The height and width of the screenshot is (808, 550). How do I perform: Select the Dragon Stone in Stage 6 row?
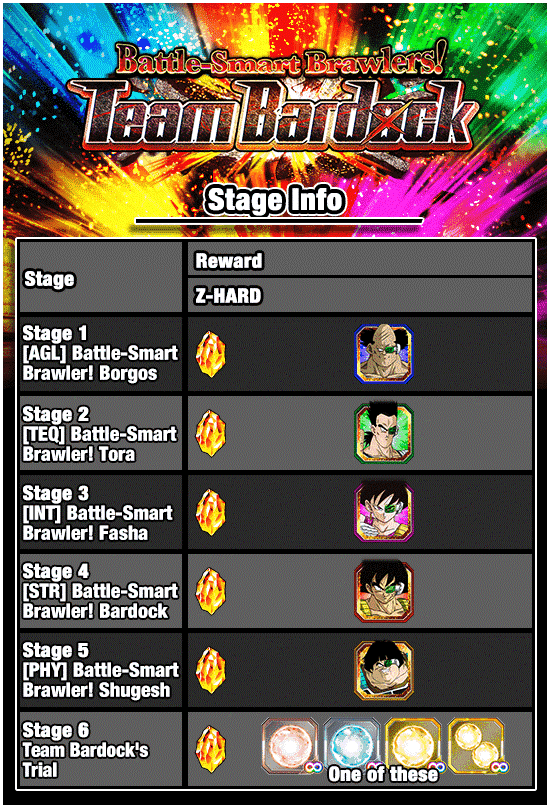(211, 749)
